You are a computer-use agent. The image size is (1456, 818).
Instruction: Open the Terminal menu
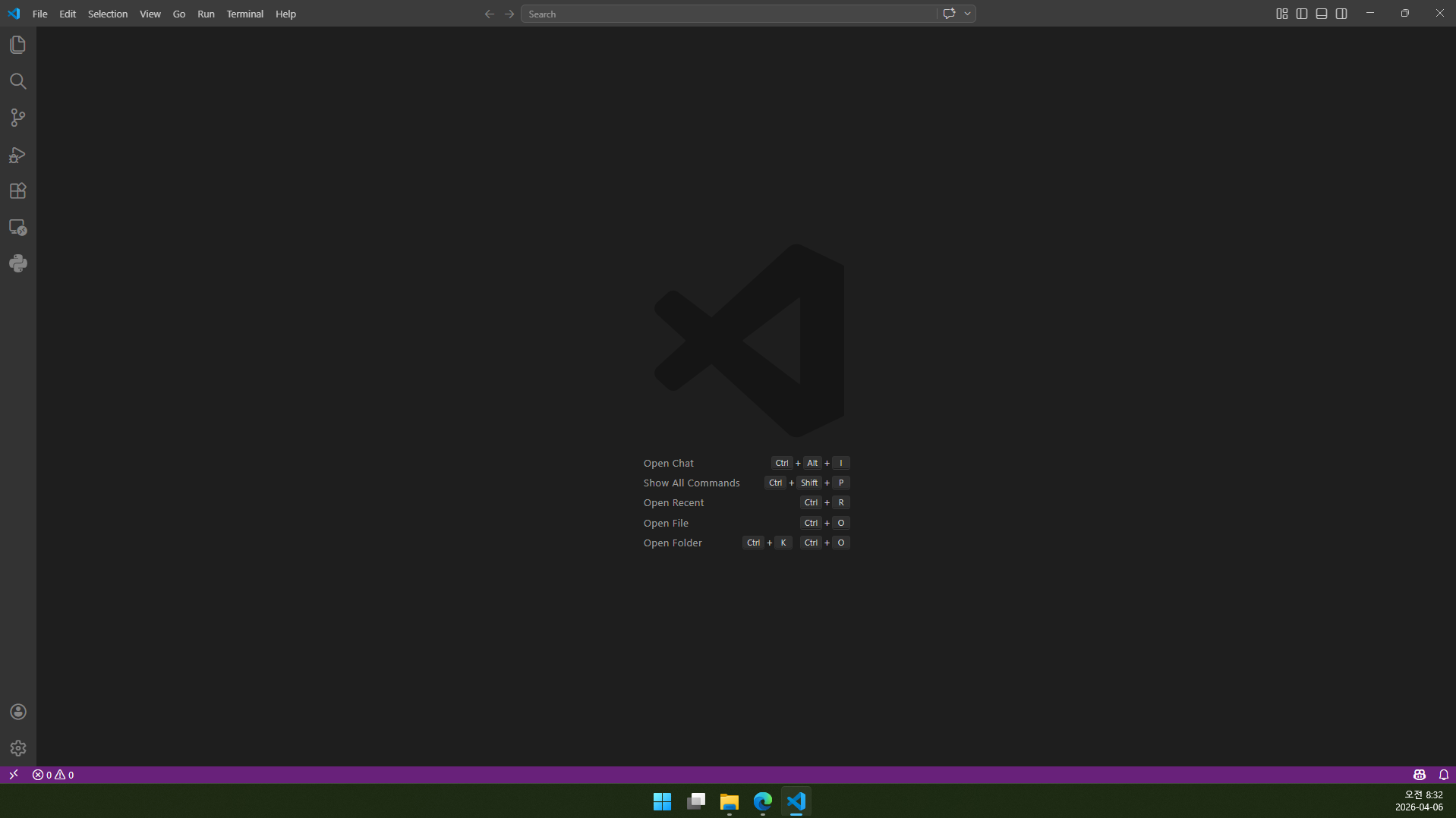pyautogui.click(x=244, y=14)
